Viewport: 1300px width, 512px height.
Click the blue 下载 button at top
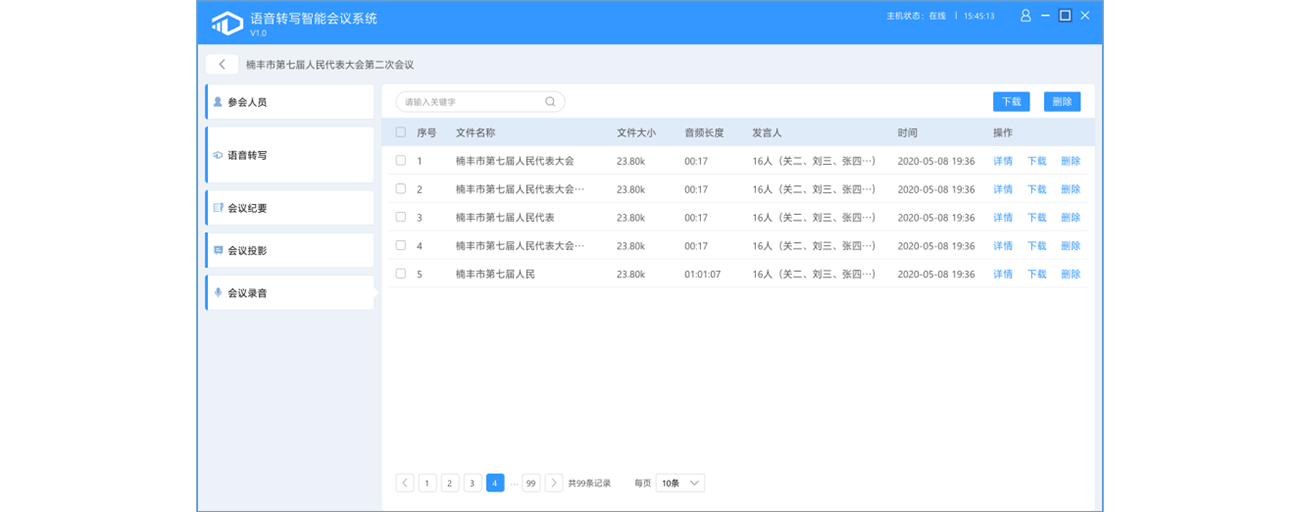pyautogui.click(x=1011, y=102)
